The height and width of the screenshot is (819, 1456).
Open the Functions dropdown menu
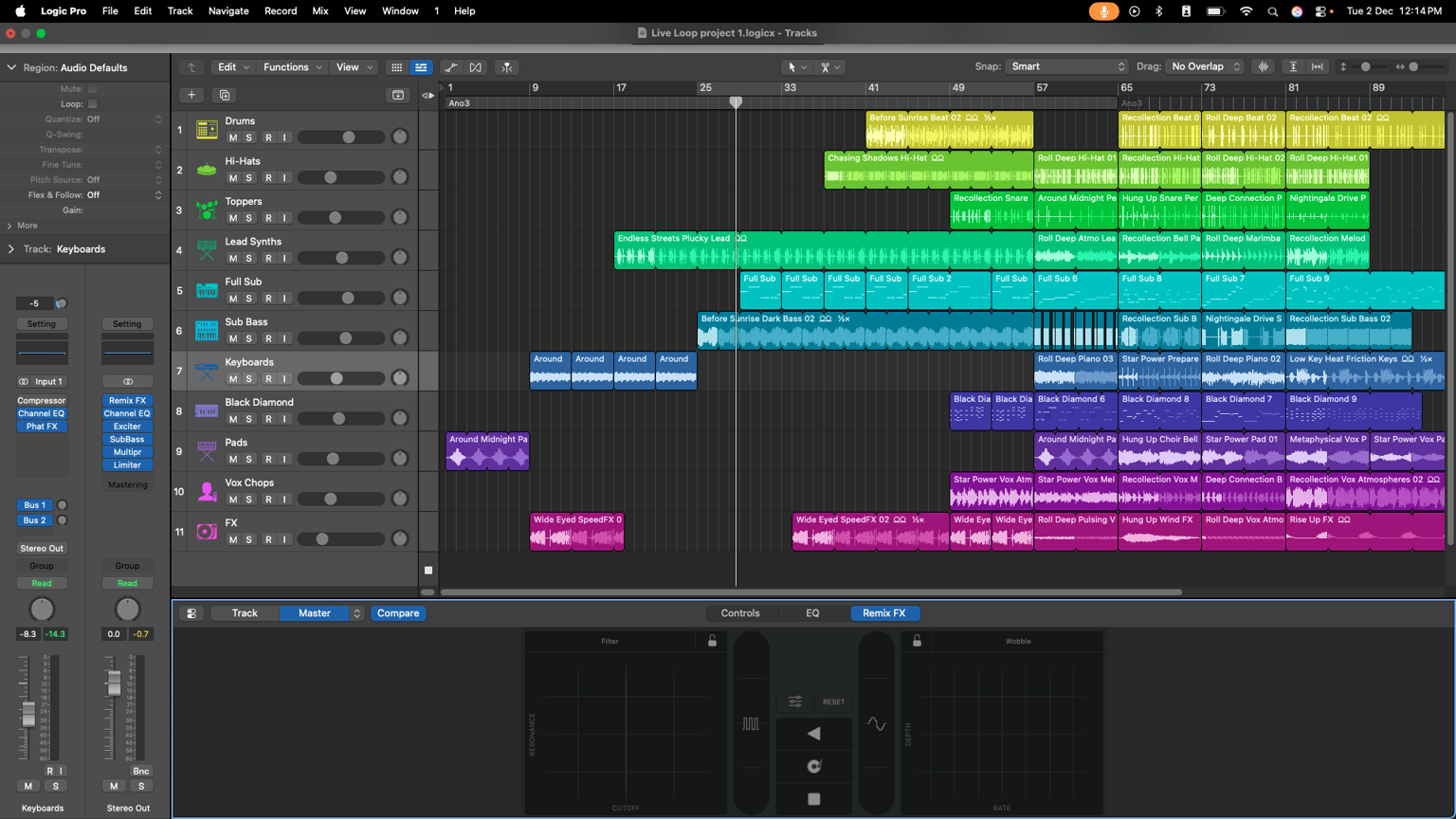[x=293, y=67]
